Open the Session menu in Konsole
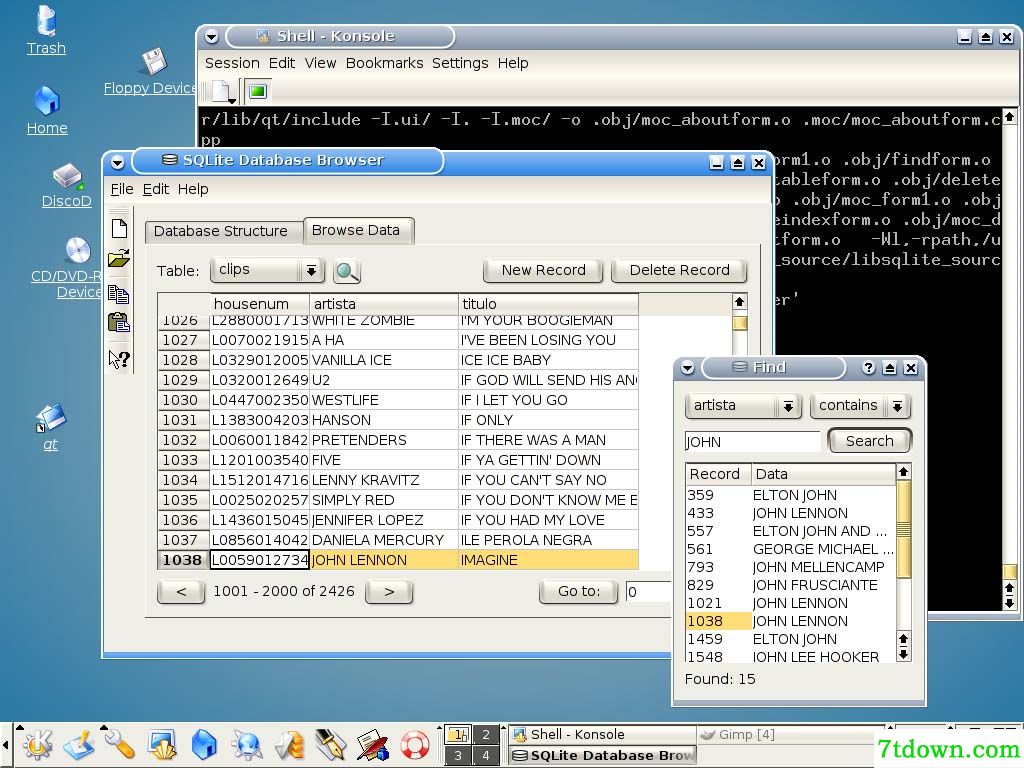Viewport: 1024px width, 768px height. click(232, 63)
